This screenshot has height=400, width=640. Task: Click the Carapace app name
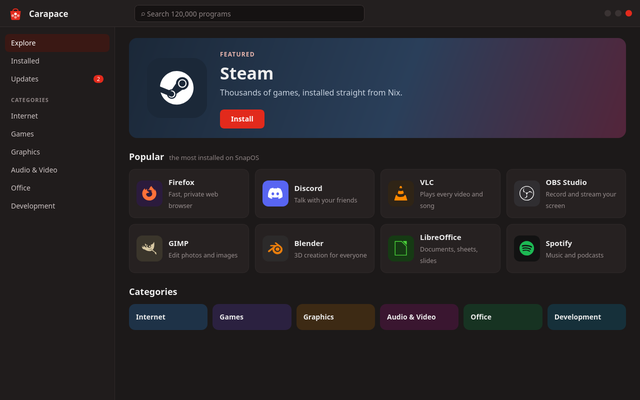click(49, 14)
